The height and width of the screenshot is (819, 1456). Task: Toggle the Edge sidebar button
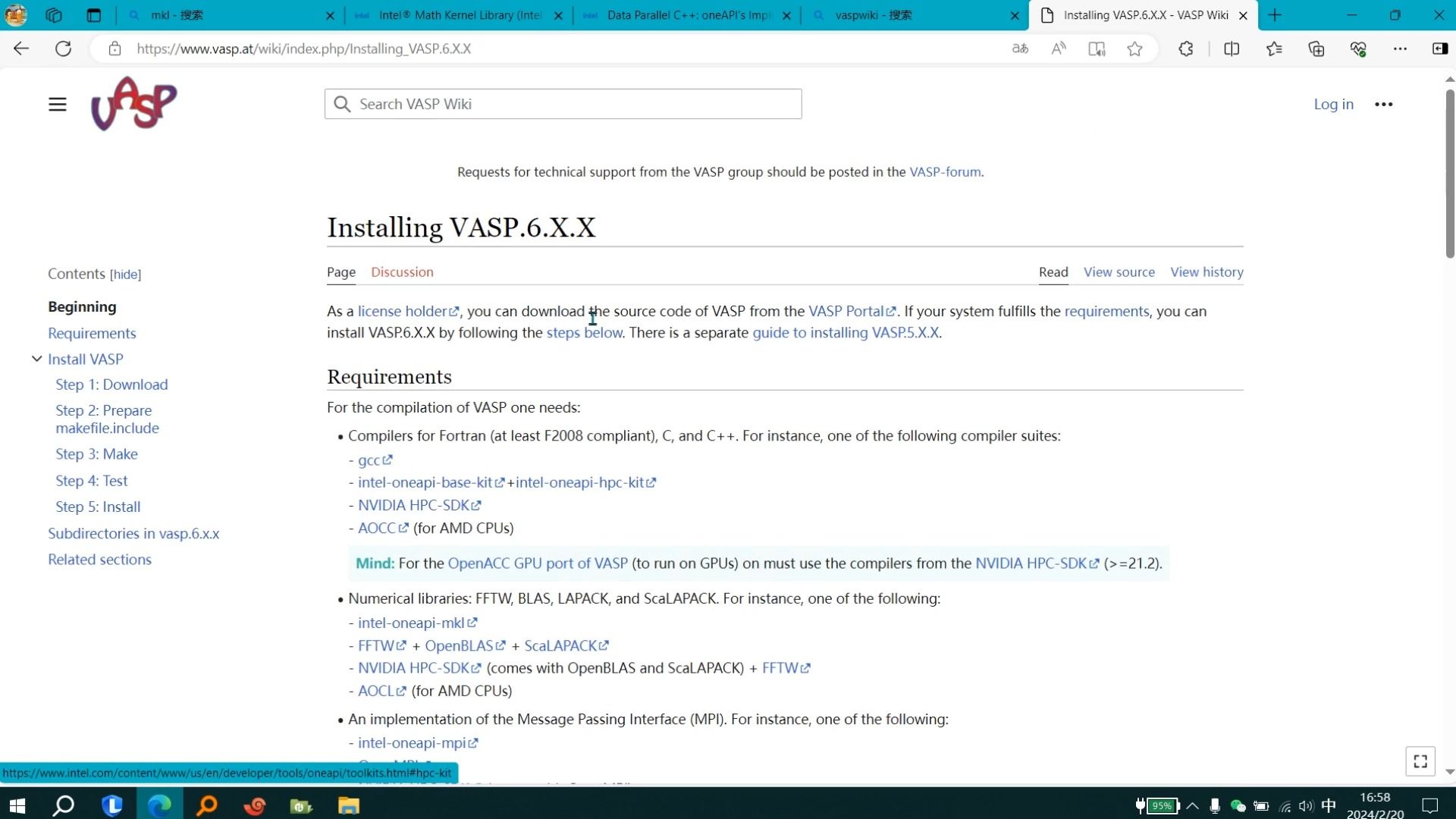[1439, 49]
